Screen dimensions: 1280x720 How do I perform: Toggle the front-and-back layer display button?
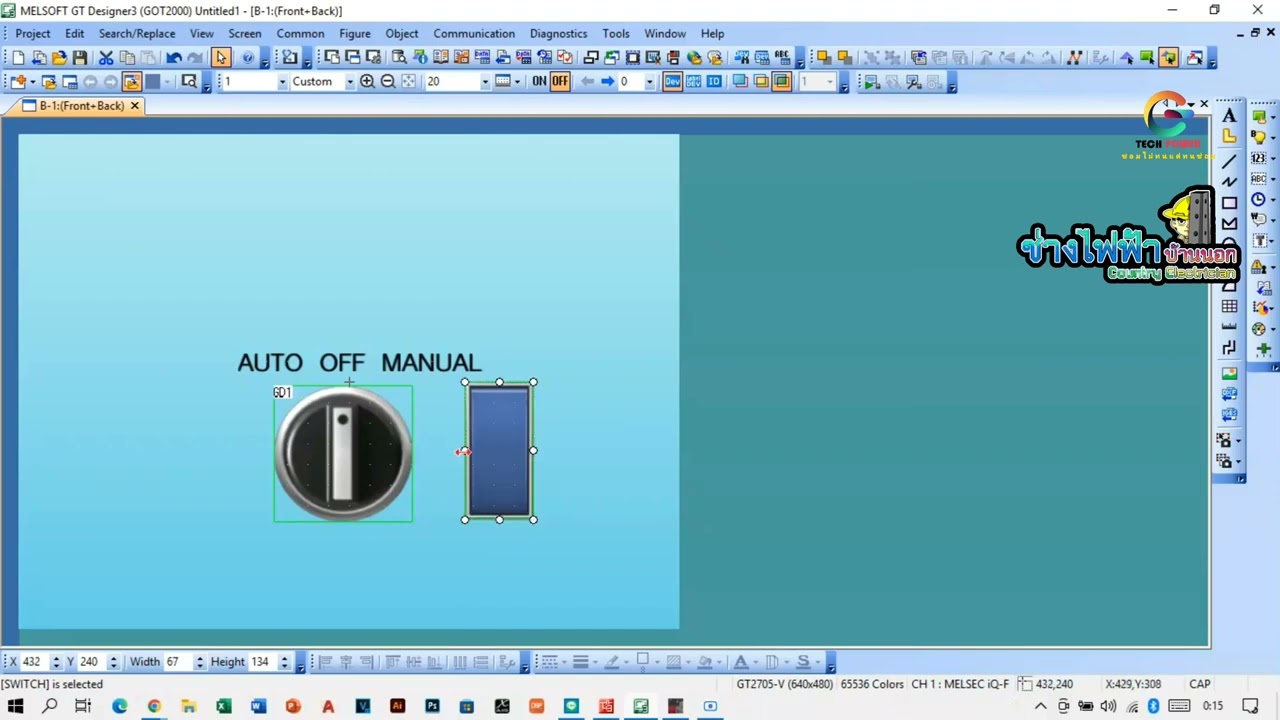click(782, 82)
